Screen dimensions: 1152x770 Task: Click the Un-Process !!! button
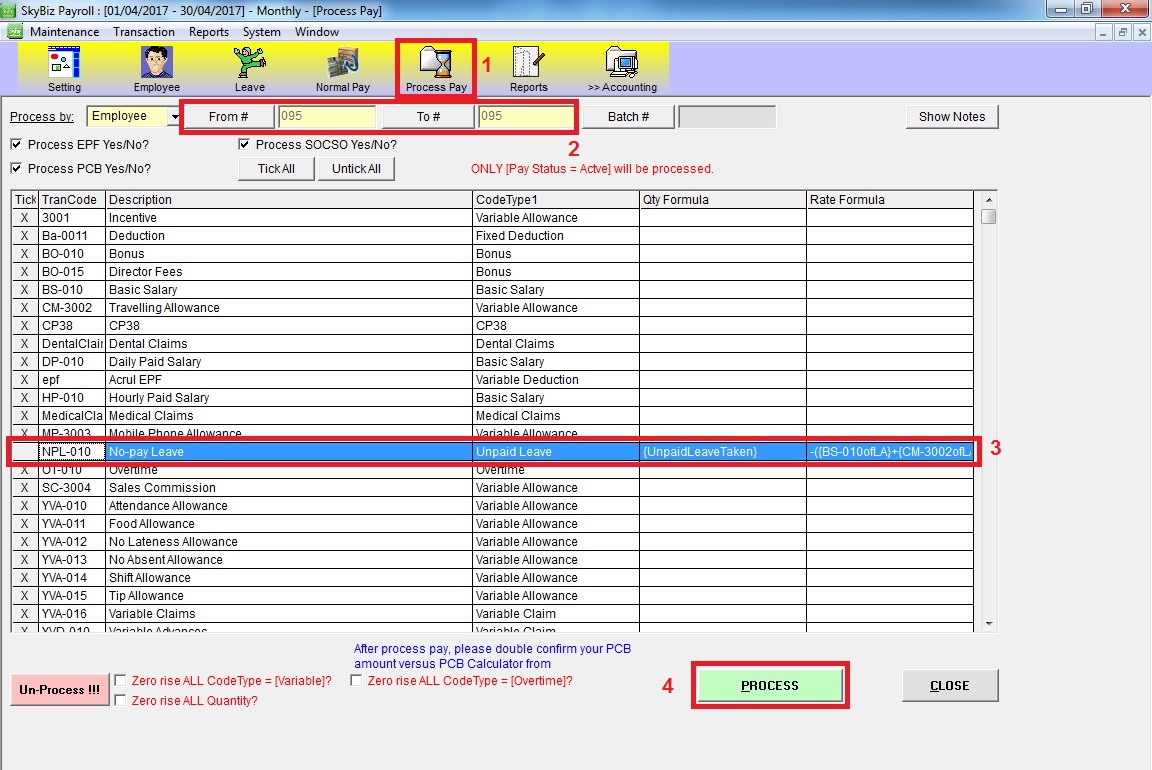click(59, 690)
